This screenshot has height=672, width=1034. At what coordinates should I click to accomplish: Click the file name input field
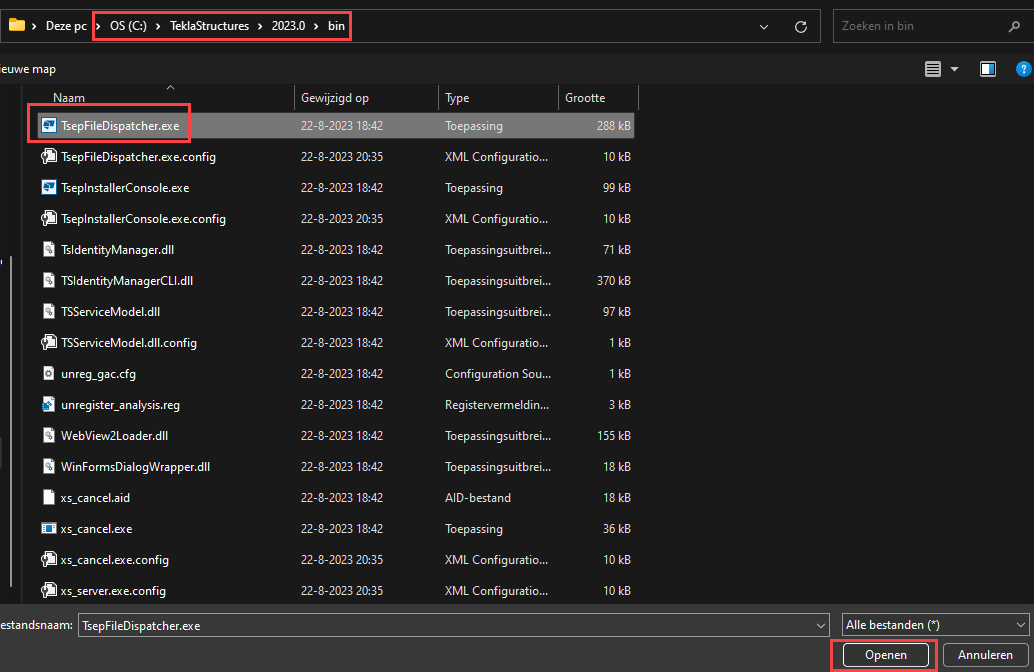(440, 625)
